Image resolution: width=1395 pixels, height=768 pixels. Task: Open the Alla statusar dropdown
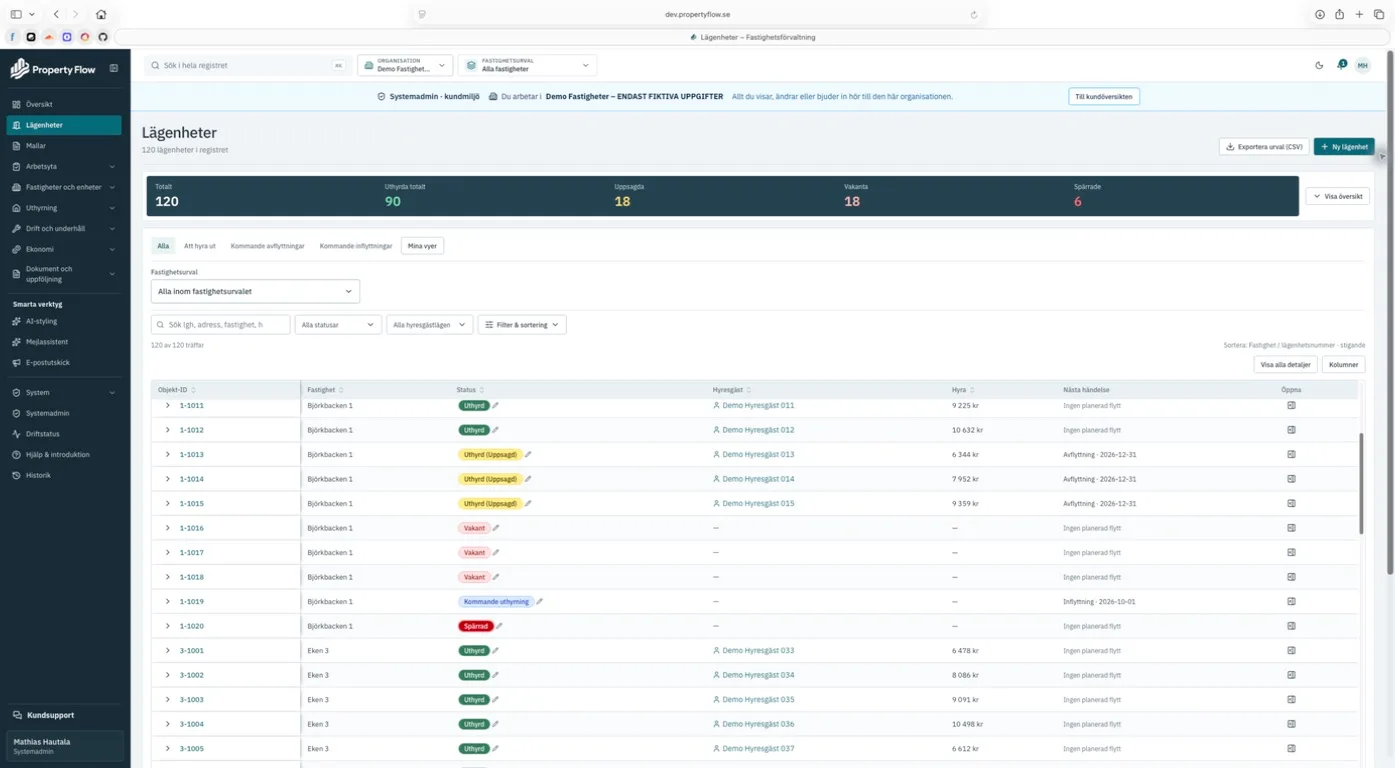coord(338,324)
